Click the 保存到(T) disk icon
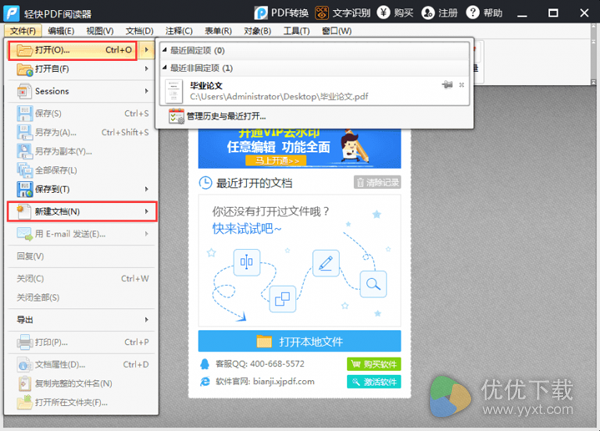600x431 pixels. [24, 189]
